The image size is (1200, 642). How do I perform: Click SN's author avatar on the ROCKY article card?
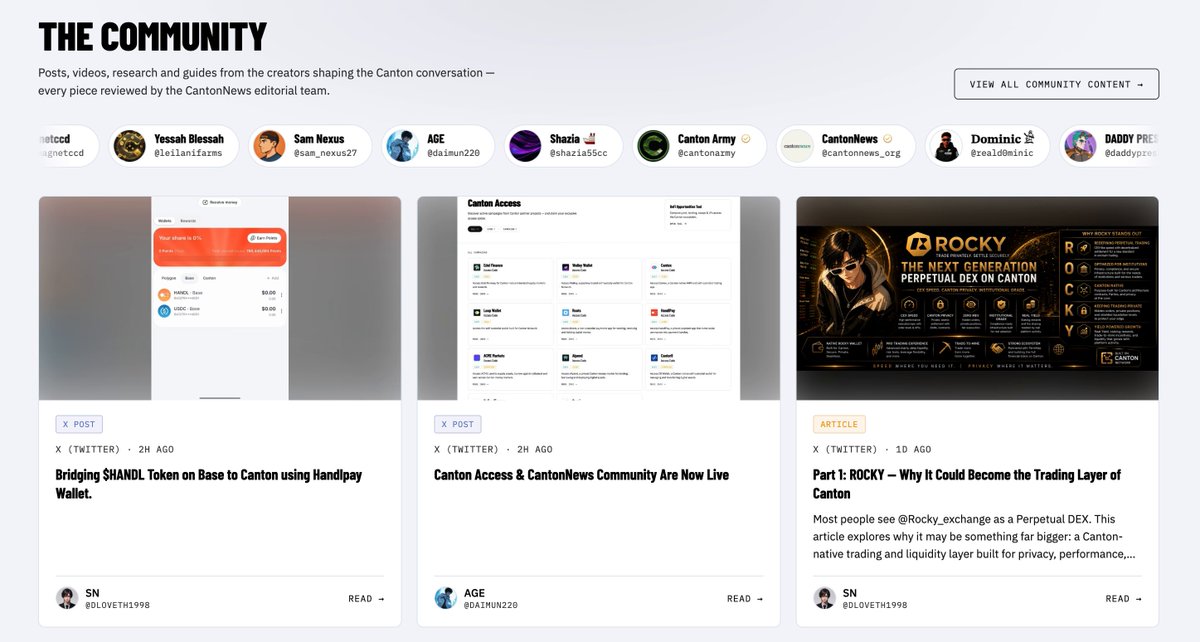click(x=824, y=598)
